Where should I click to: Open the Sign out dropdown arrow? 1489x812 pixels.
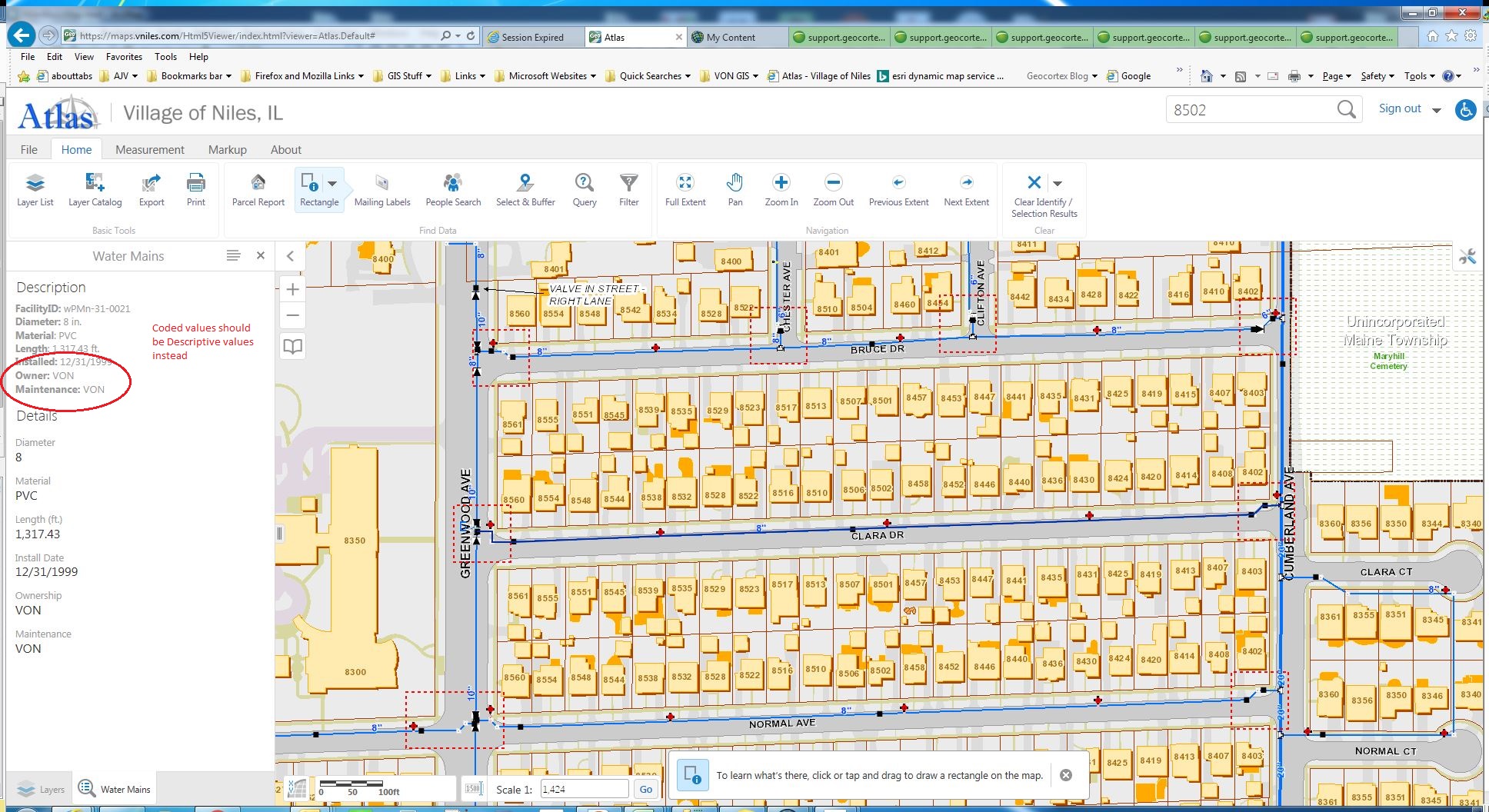click(1437, 110)
